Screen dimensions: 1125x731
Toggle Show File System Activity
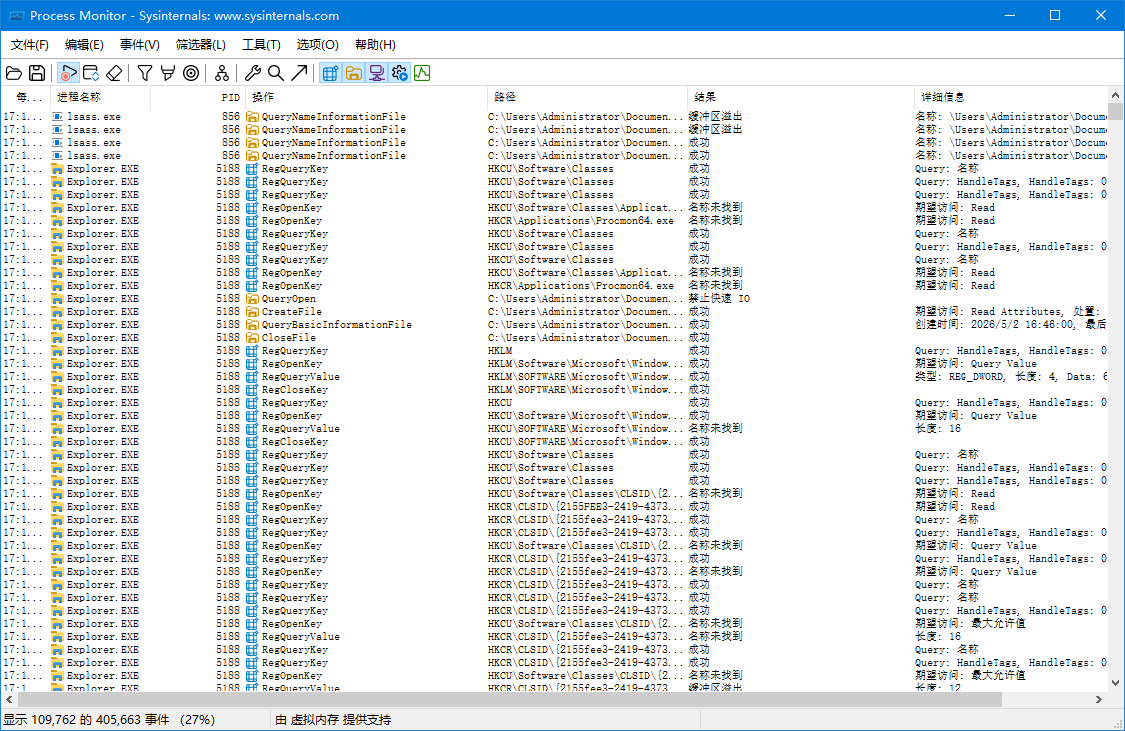[x=353, y=73]
